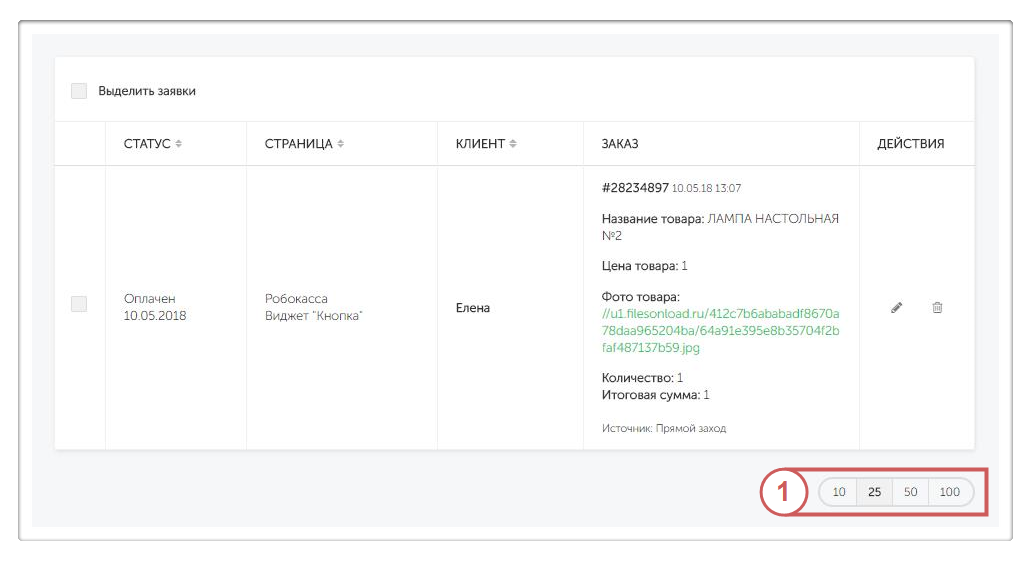
Task: Click the Выделить заявки label text
Action: (147, 91)
